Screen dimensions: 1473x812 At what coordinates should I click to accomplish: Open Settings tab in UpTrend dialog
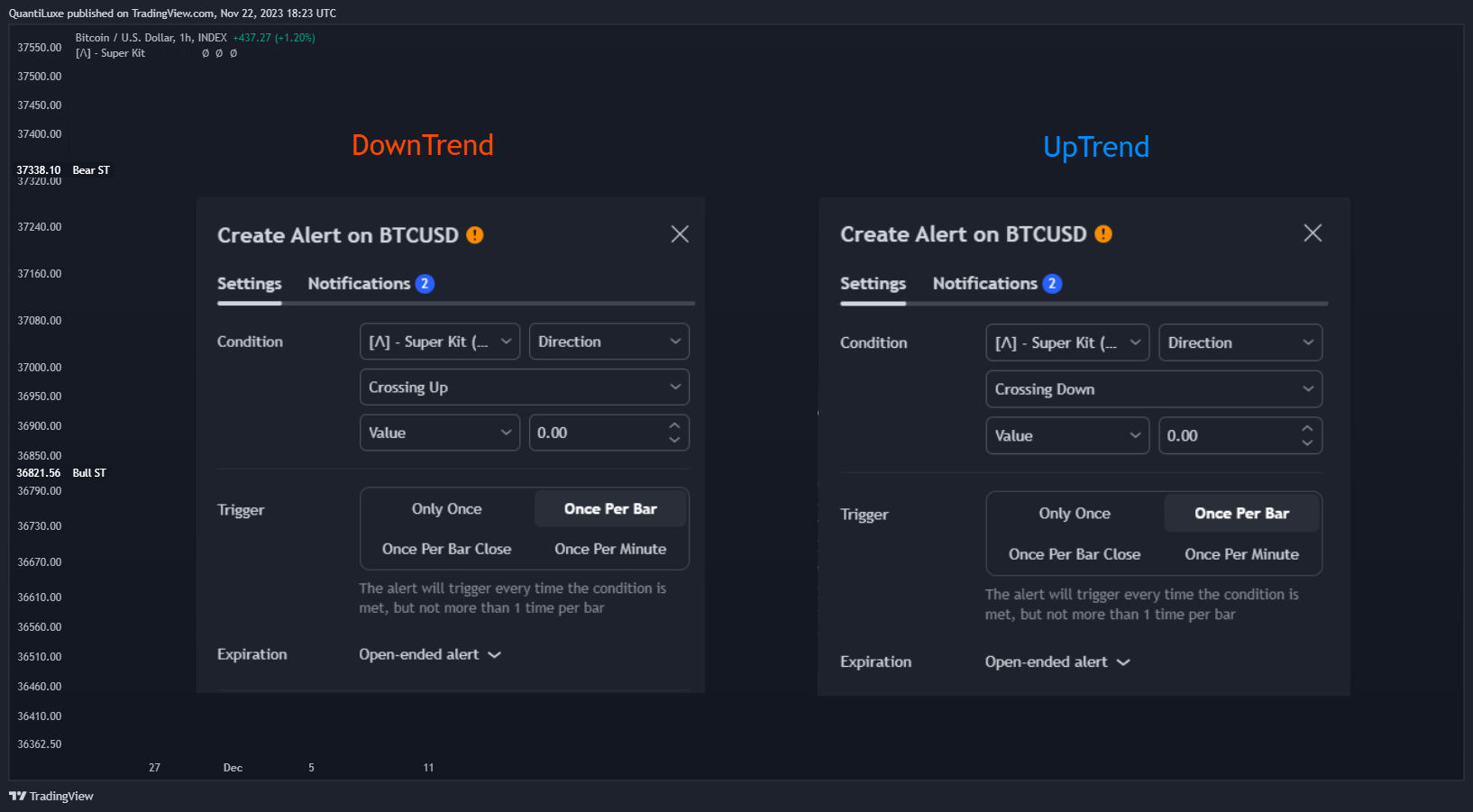click(x=874, y=284)
